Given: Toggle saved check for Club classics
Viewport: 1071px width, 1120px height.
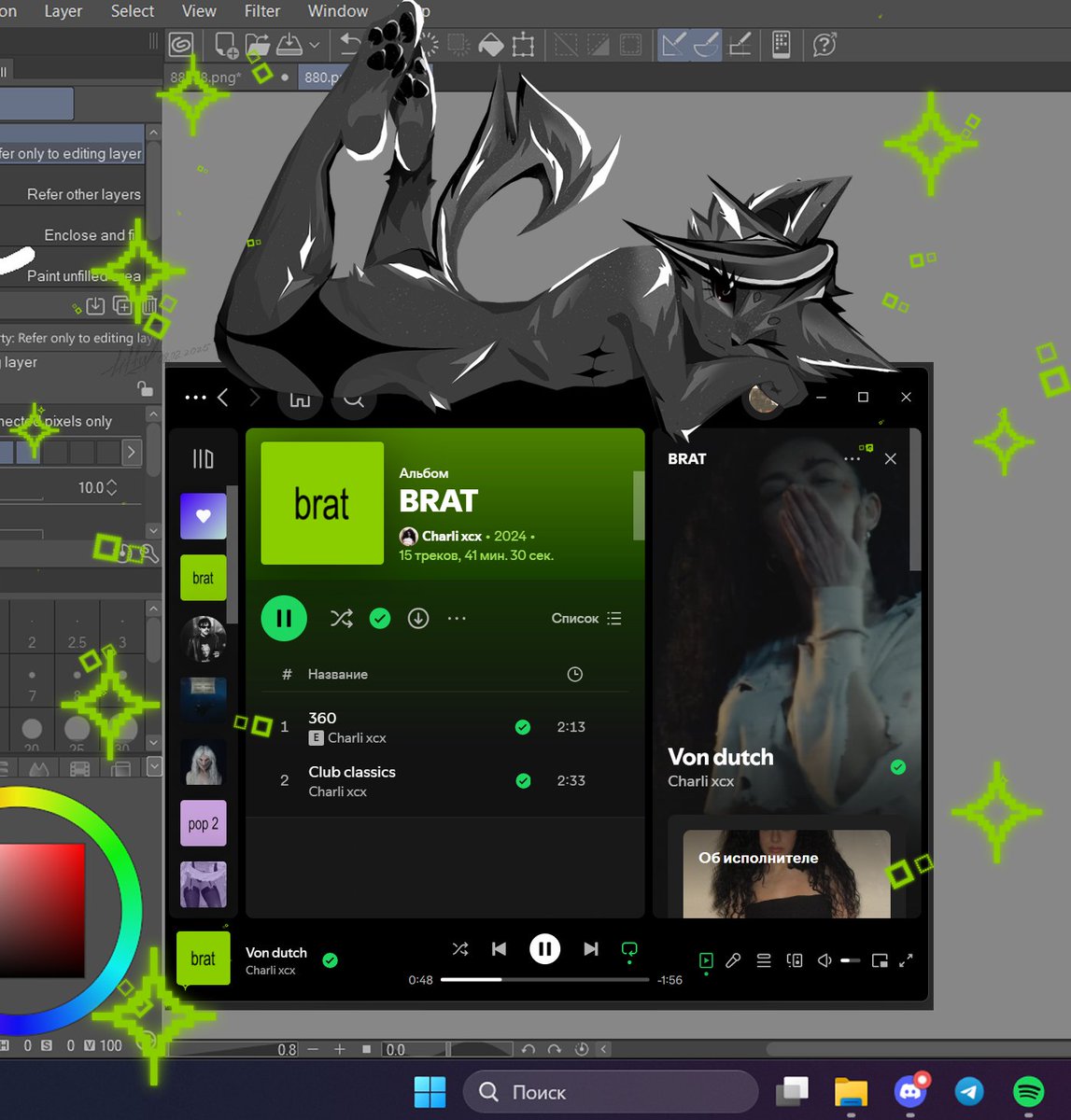Looking at the screenshot, I should [524, 781].
